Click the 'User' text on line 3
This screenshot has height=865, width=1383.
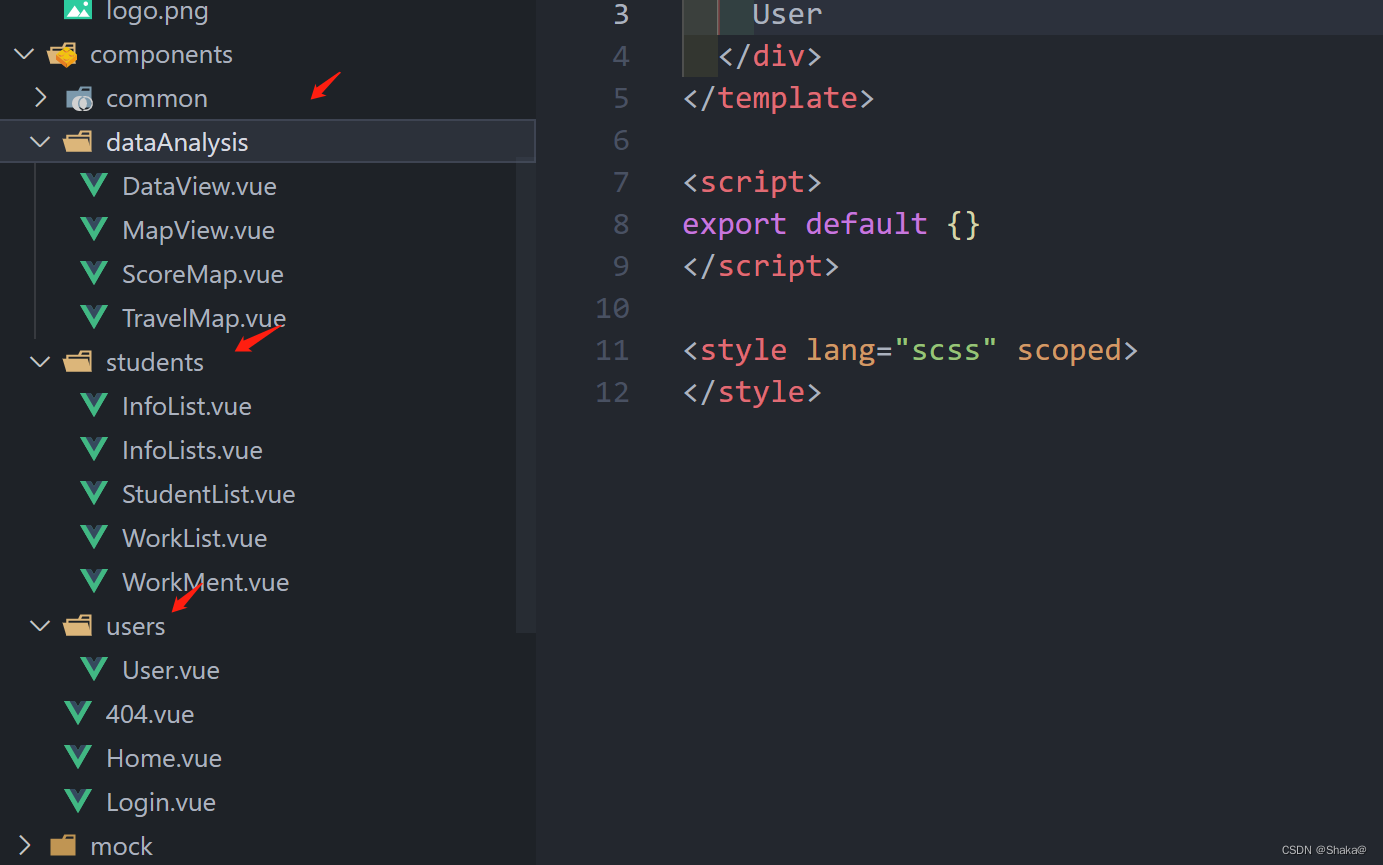787,14
